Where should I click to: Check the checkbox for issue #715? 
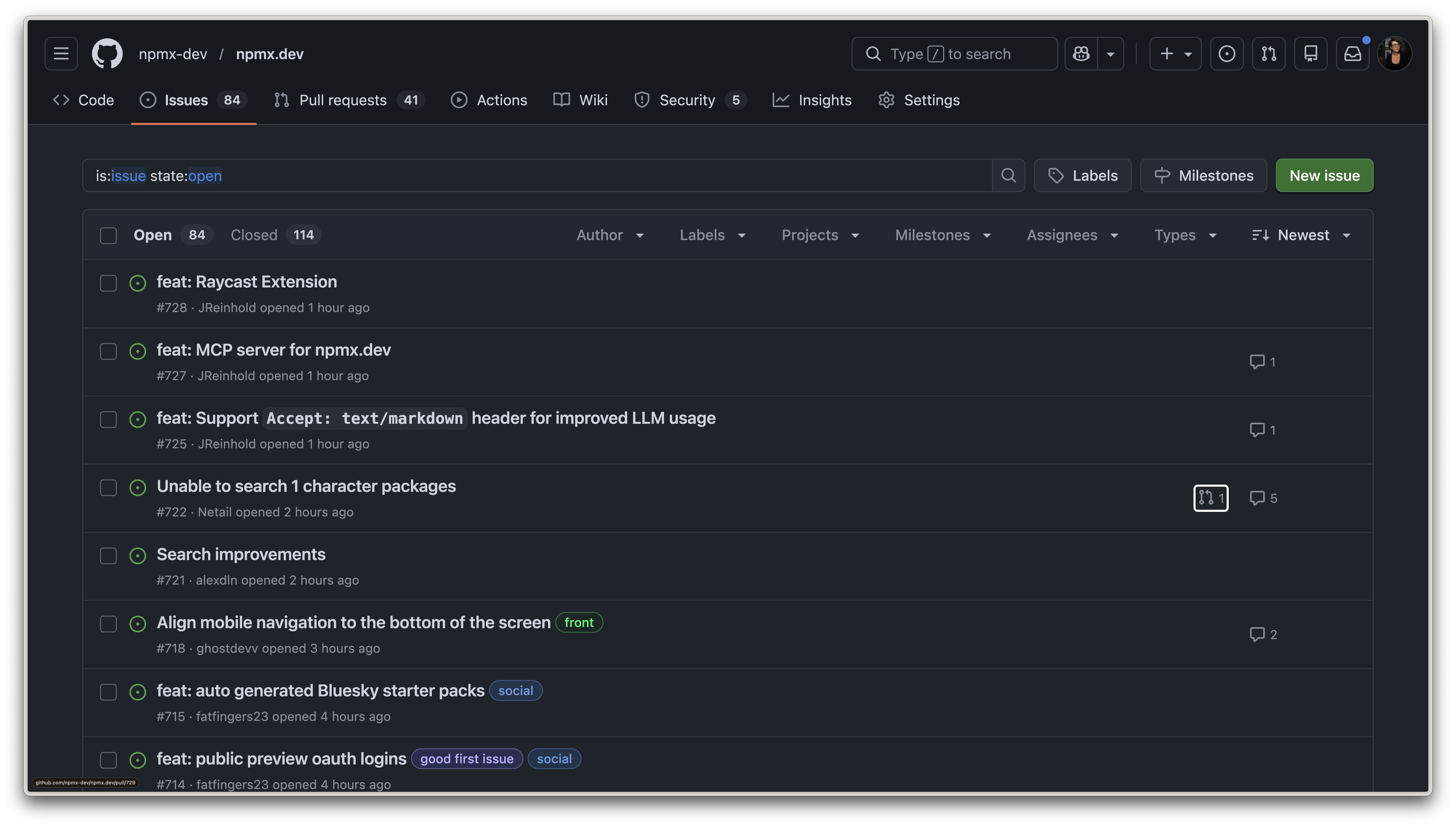coord(108,692)
